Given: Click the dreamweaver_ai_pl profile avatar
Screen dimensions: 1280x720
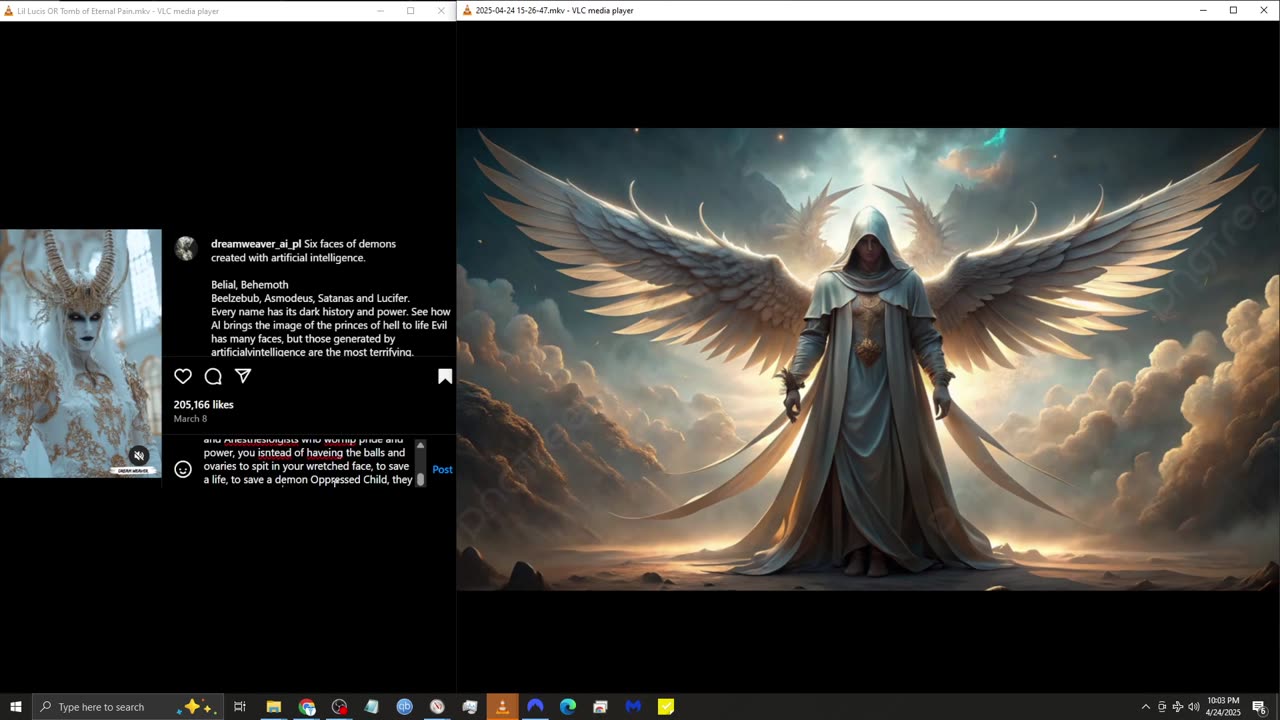Looking at the screenshot, I should pyautogui.click(x=186, y=249).
